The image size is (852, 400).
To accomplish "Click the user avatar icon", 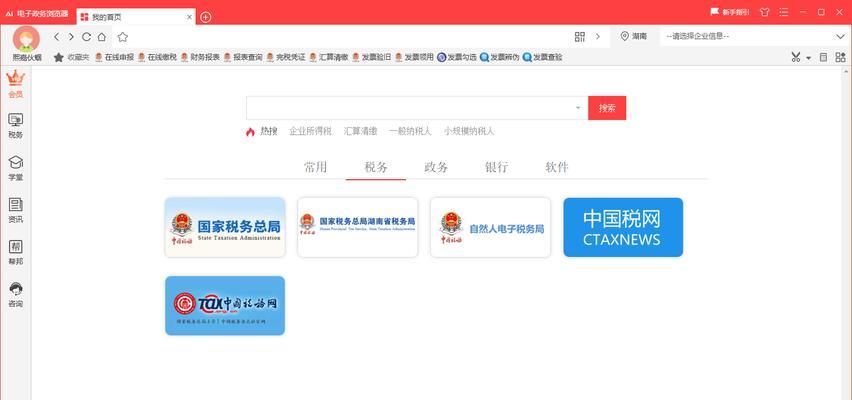I will click(26, 38).
